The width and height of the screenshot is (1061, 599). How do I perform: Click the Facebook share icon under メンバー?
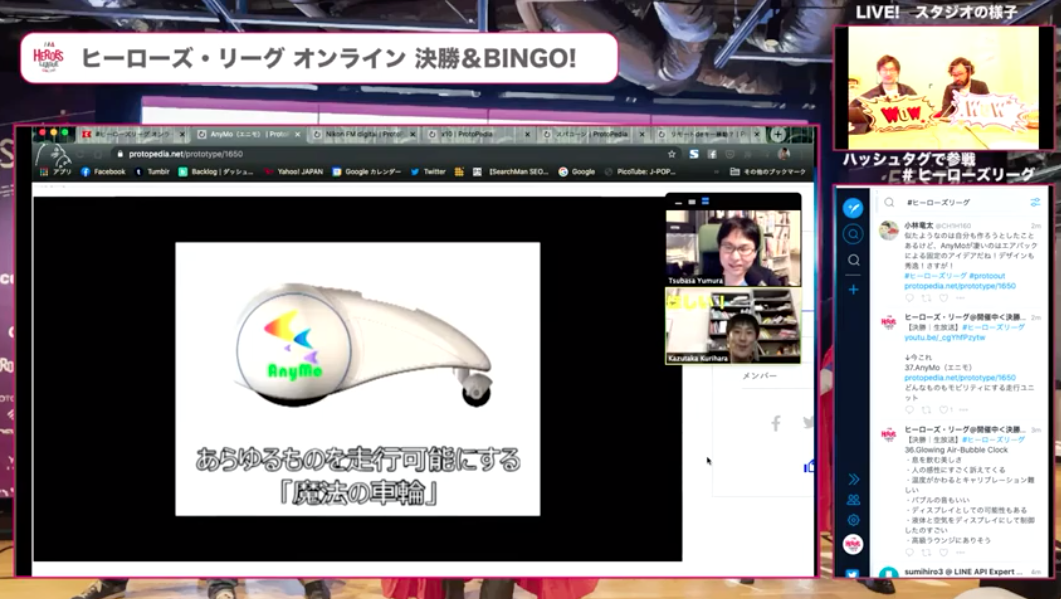(776, 424)
